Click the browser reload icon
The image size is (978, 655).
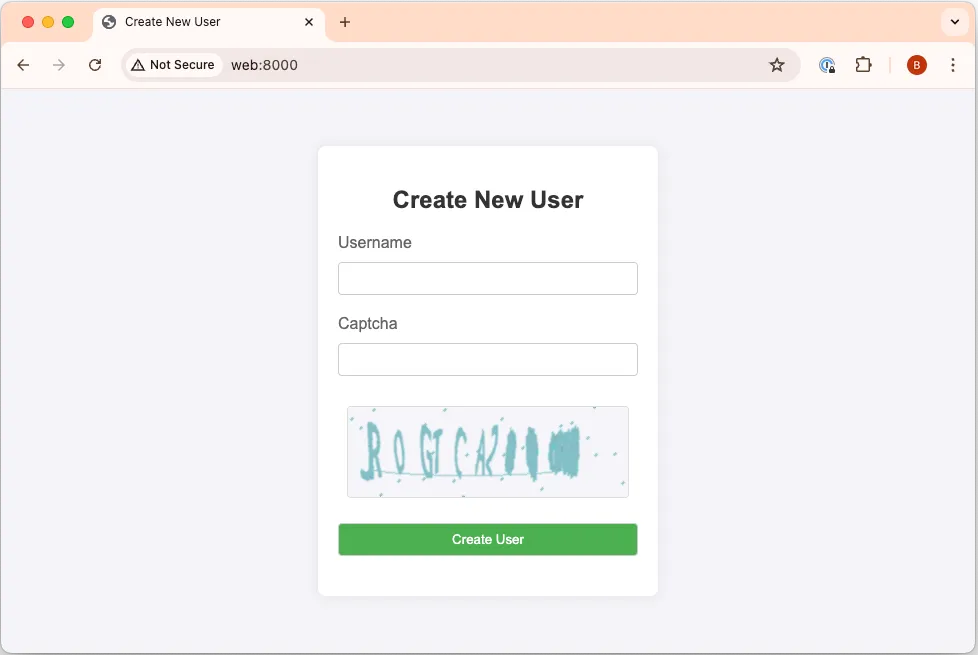pyautogui.click(x=95, y=64)
